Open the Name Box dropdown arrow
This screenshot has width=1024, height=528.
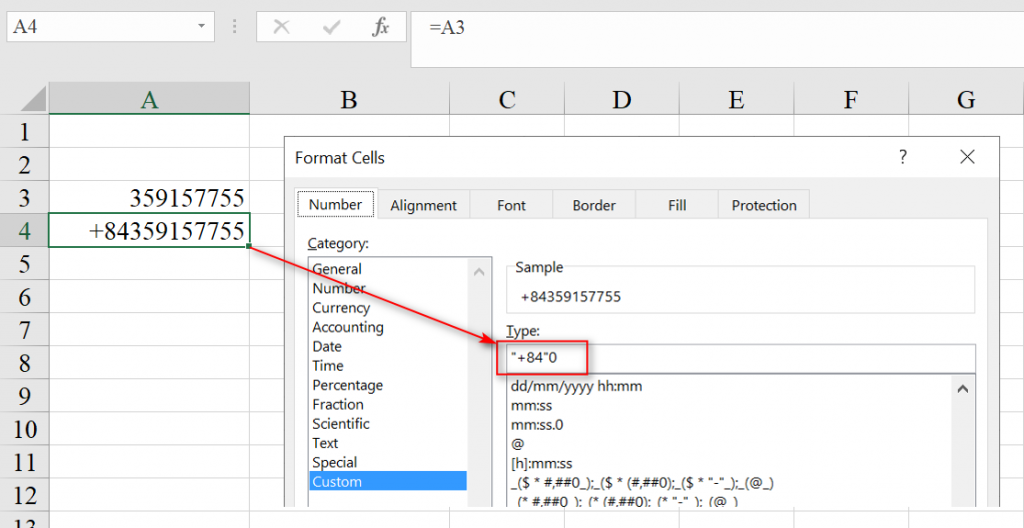coord(203,26)
